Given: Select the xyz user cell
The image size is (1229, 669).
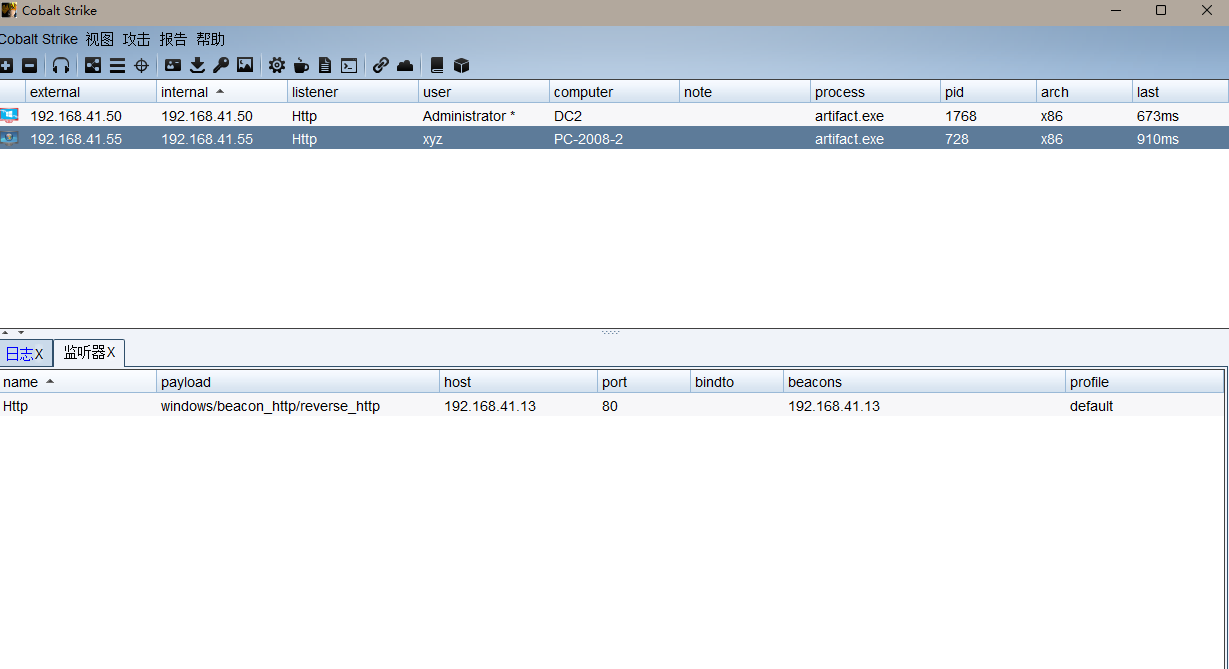Looking at the screenshot, I should (x=484, y=139).
